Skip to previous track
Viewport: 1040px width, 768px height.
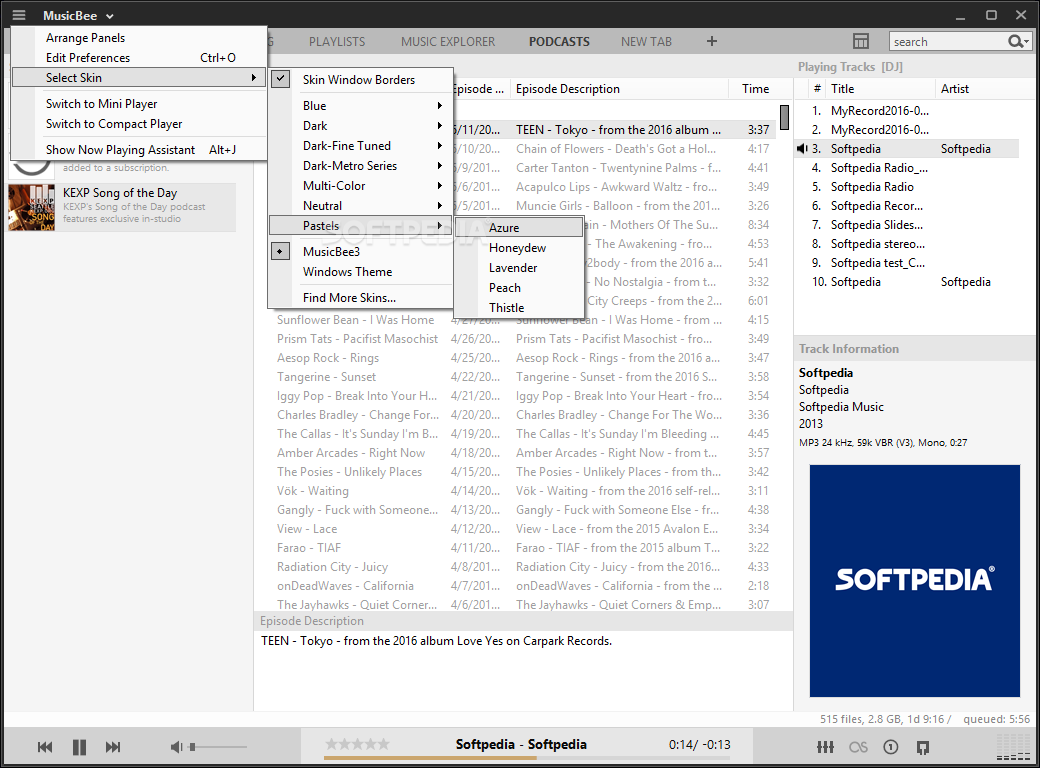click(x=44, y=747)
